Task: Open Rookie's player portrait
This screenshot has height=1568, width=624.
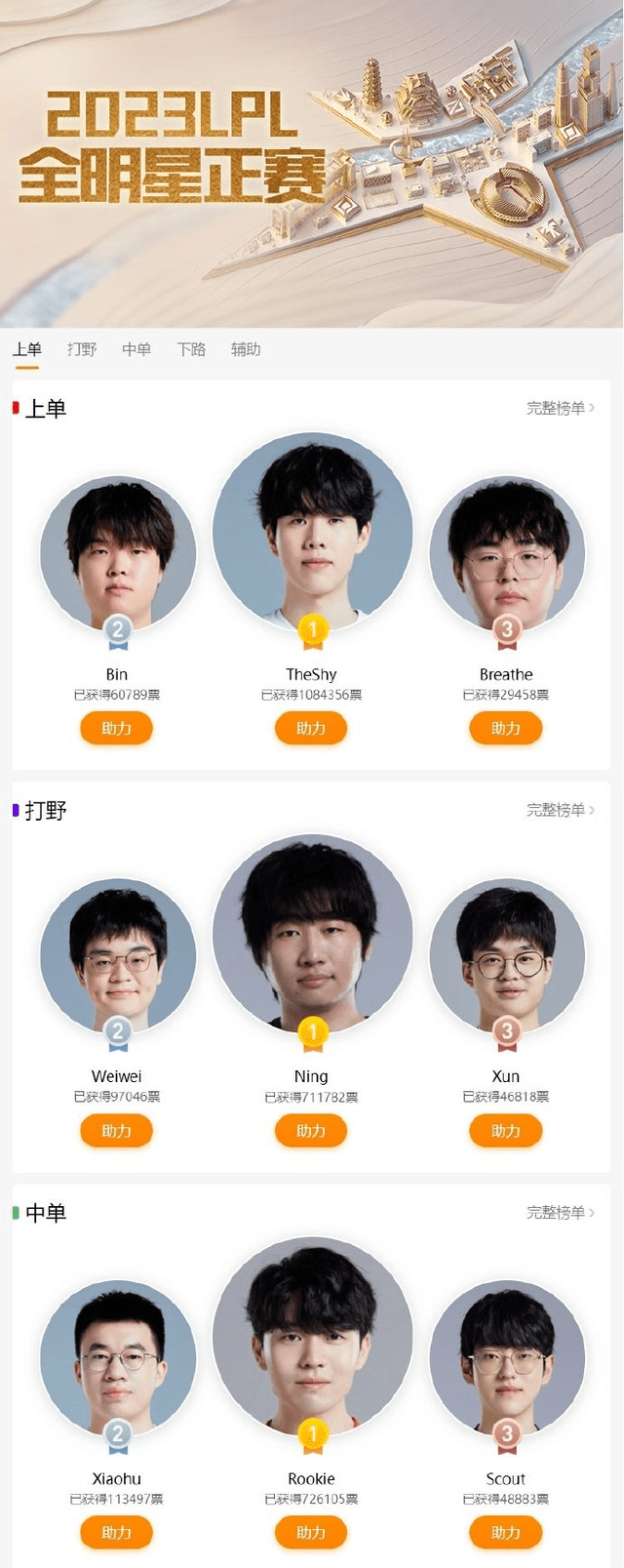Action: (313, 1337)
